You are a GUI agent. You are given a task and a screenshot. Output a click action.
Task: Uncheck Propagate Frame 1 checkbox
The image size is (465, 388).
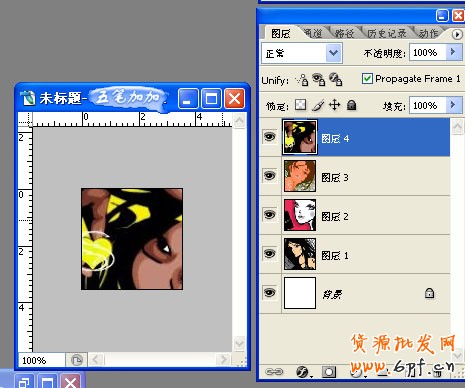pyautogui.click(x=367, y=79)
